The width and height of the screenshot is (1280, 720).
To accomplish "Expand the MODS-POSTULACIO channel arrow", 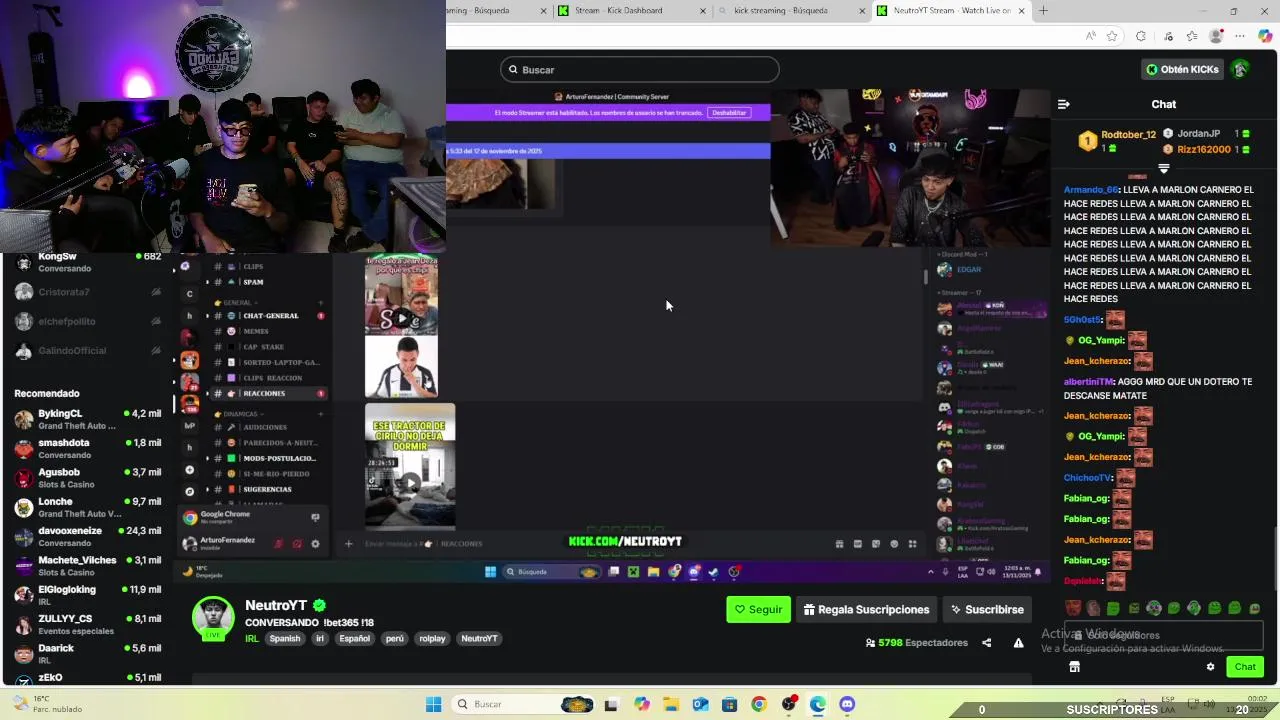I will 208,458.
